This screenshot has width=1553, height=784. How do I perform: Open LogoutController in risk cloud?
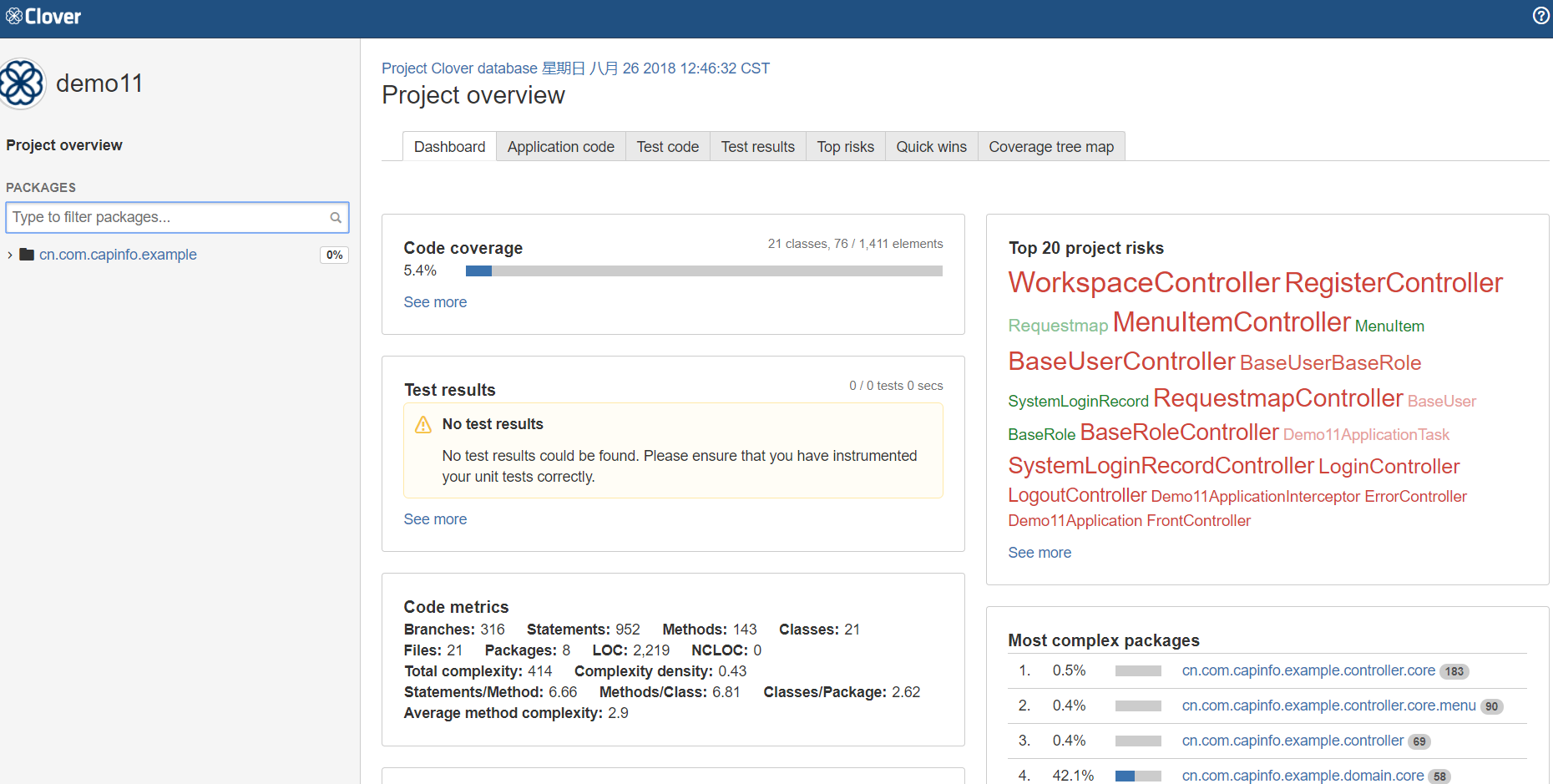point(1077,496)
